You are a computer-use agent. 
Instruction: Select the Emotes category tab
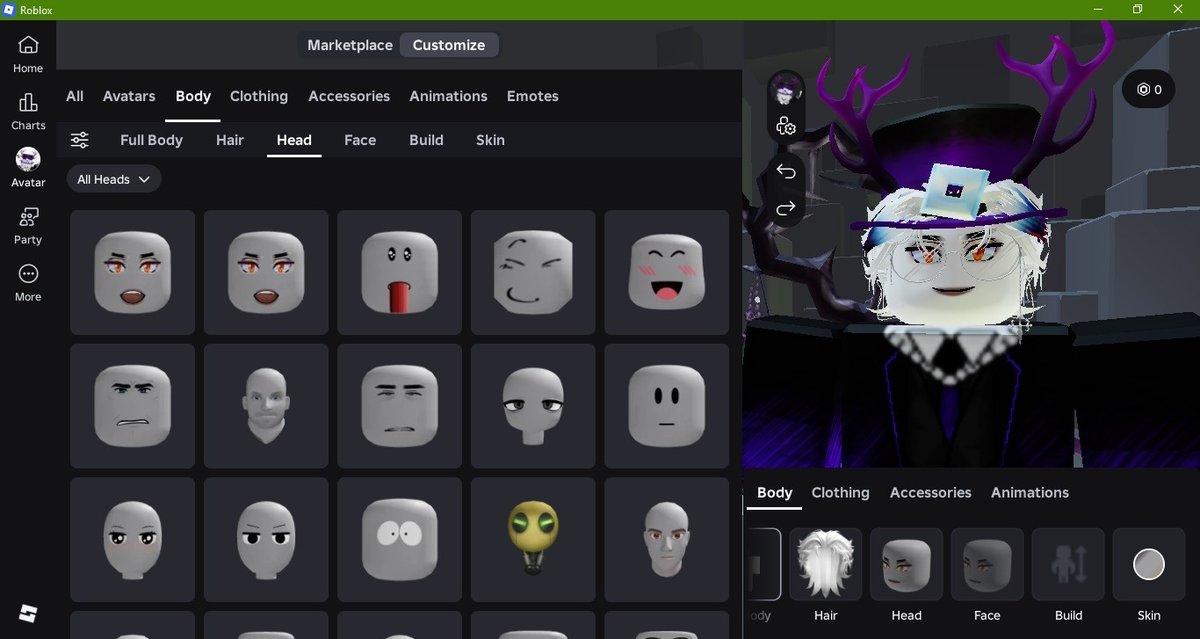click(x=533, y=96)
